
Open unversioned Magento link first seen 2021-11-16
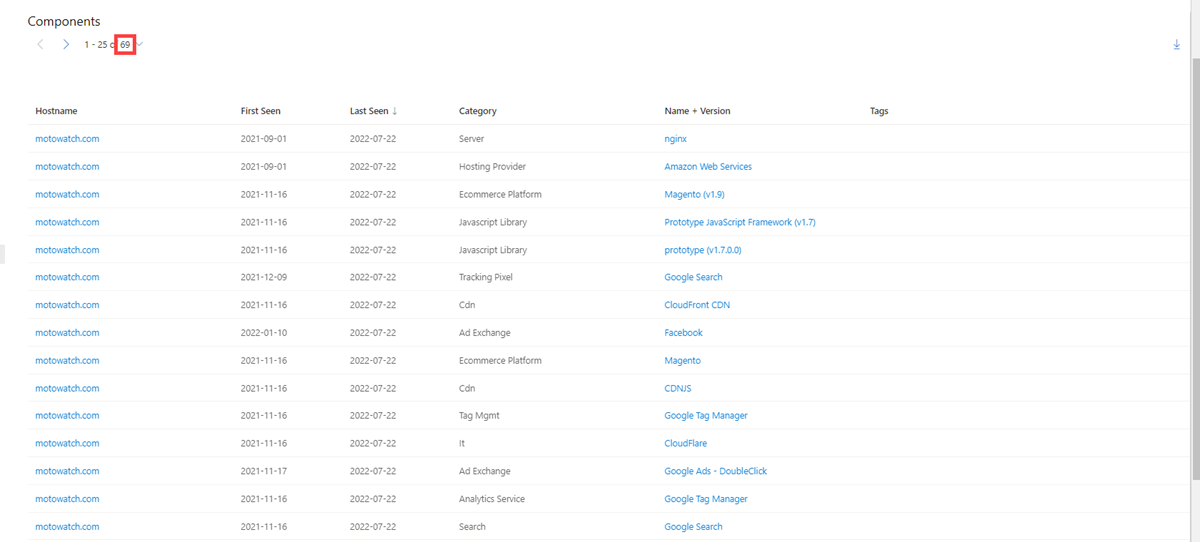pyautogui.click(x=683, y=360)
